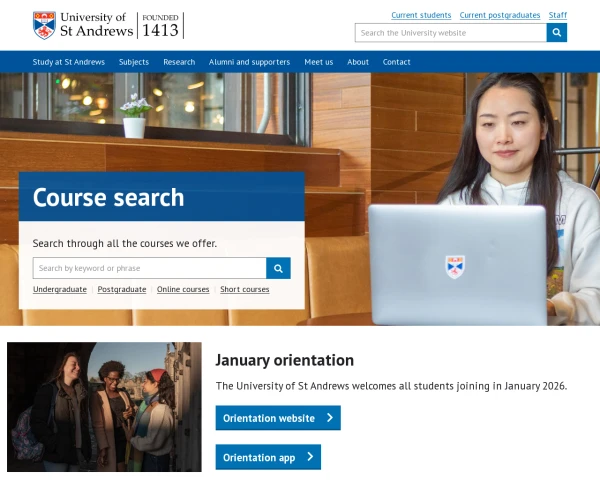The height and width of the screenshot is (480, 600).
Task: Go to Alumni and supporters section
Action: coord(249,62)
